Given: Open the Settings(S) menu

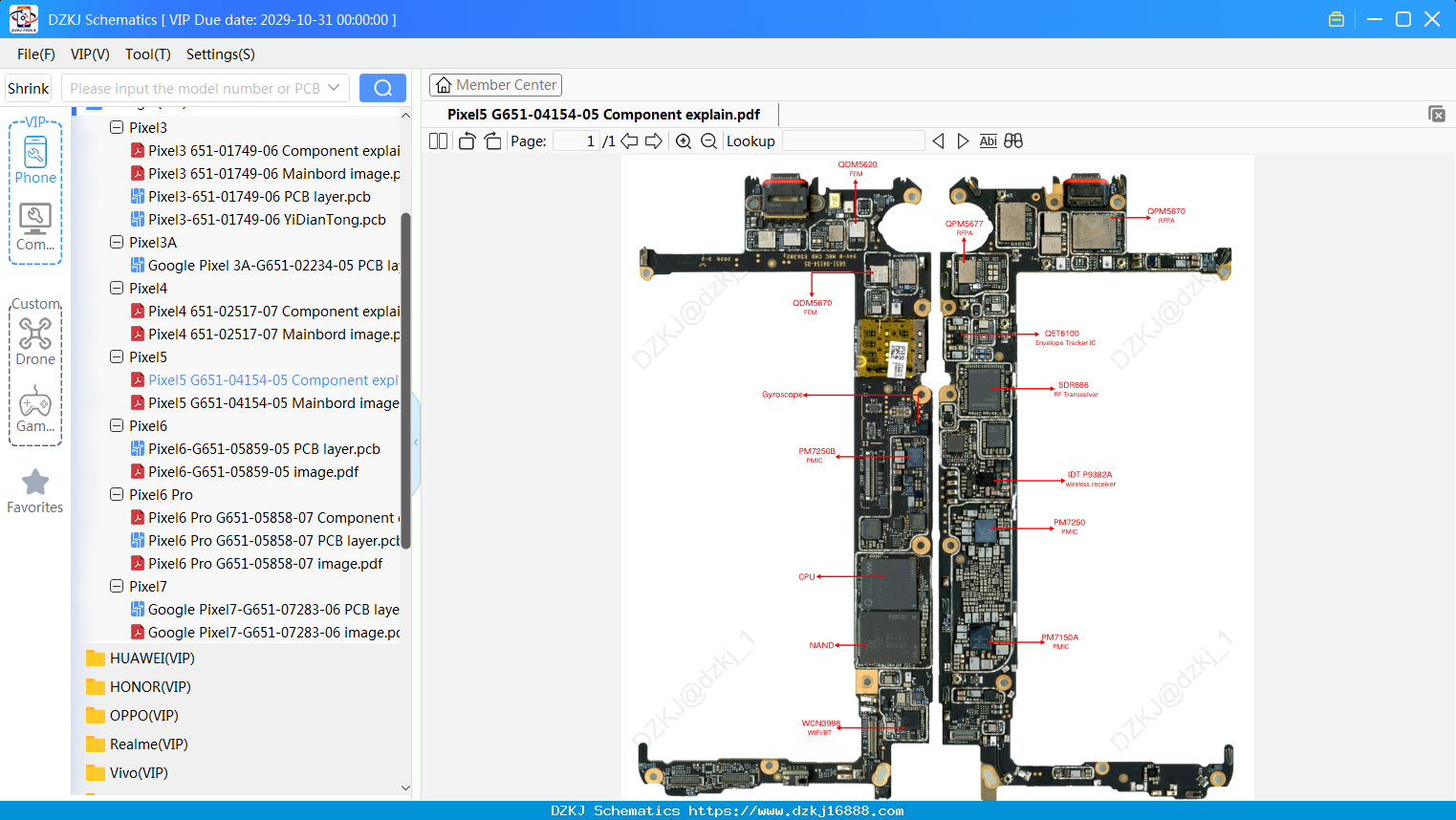Looking at the screenshot, I should [x=221, y=54].
